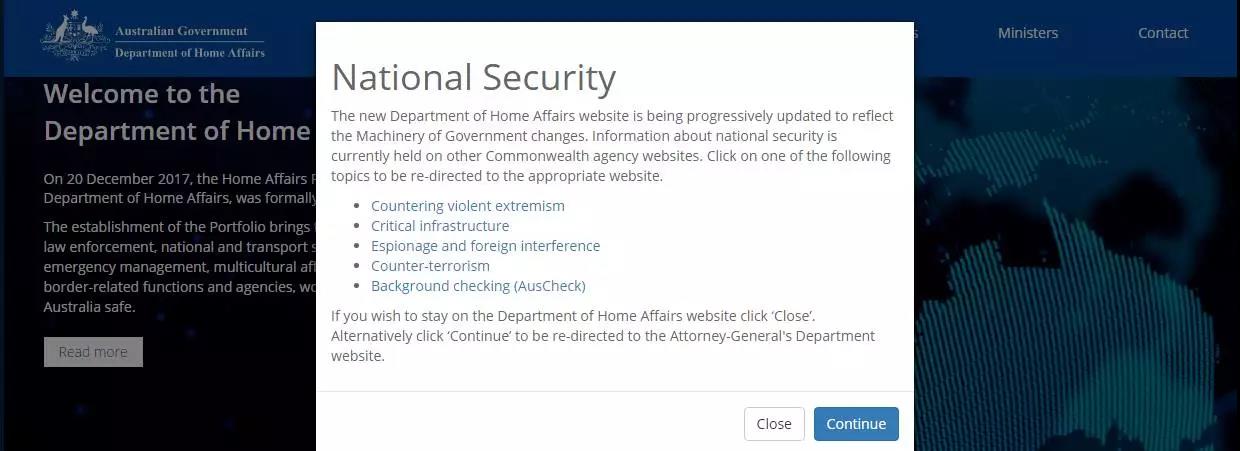Screen dimensions: 1240x451
Task: Go to Espionage and foreign interference
Action: [485, 246]
